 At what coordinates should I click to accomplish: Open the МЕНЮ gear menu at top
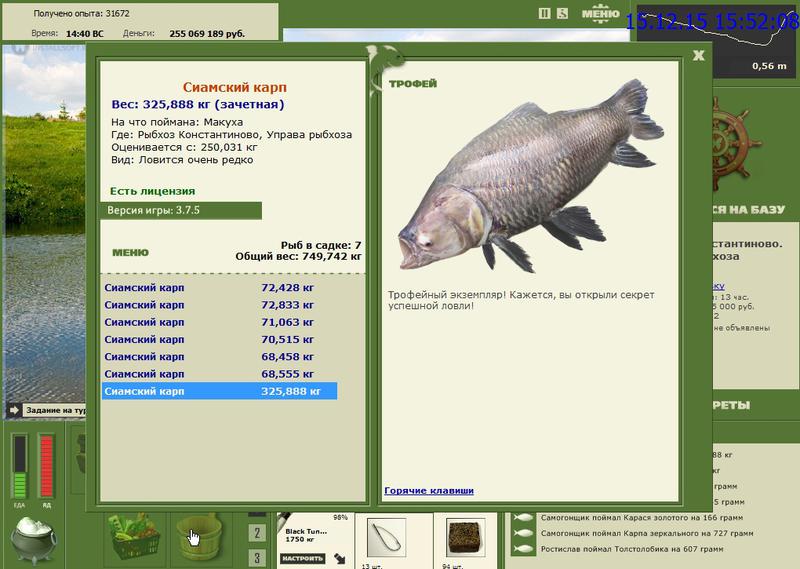click(601, 14)
